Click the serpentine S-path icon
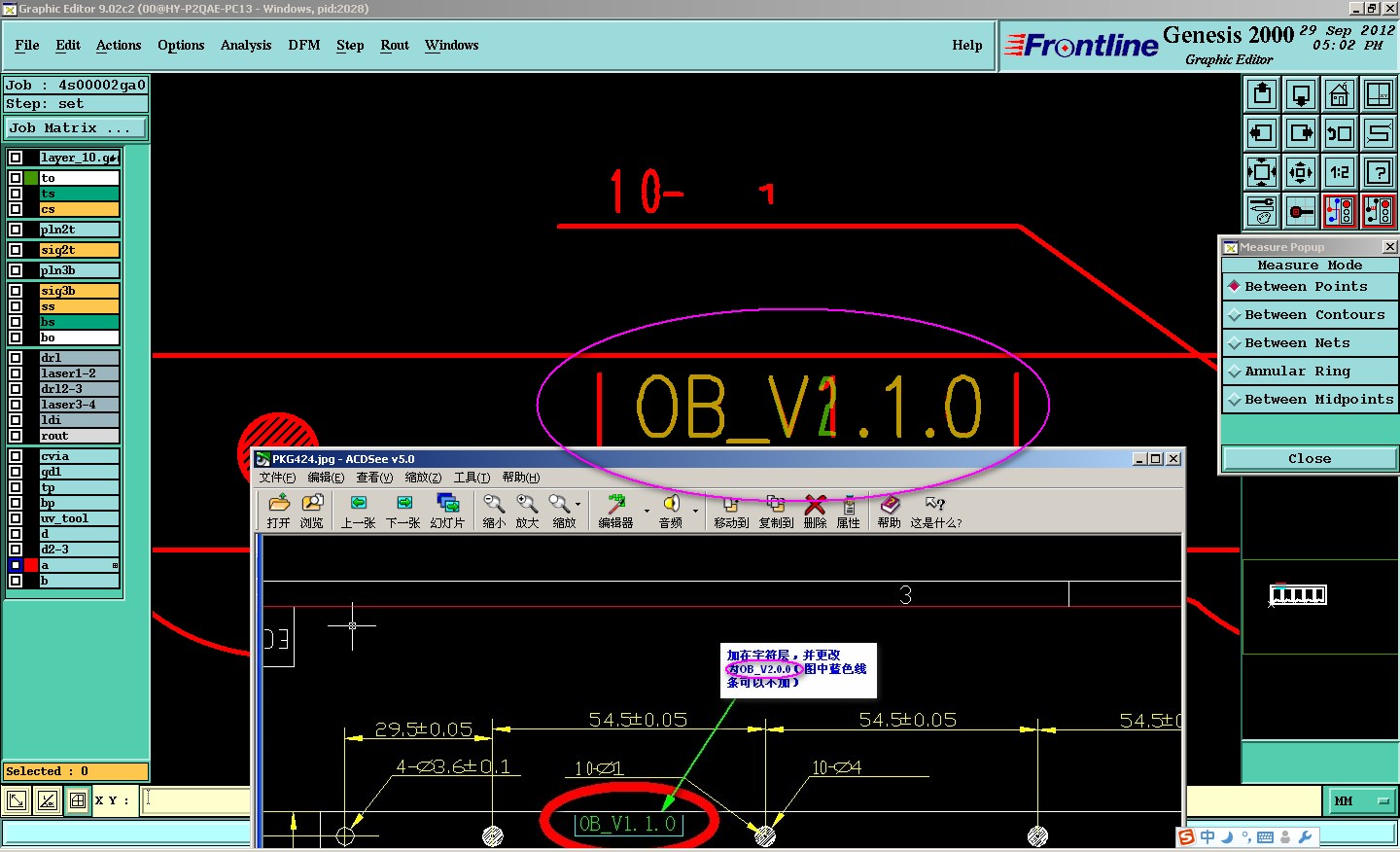Image resolution: width=1400 pixels, height=852 pixels. (x=1379, y=133)
